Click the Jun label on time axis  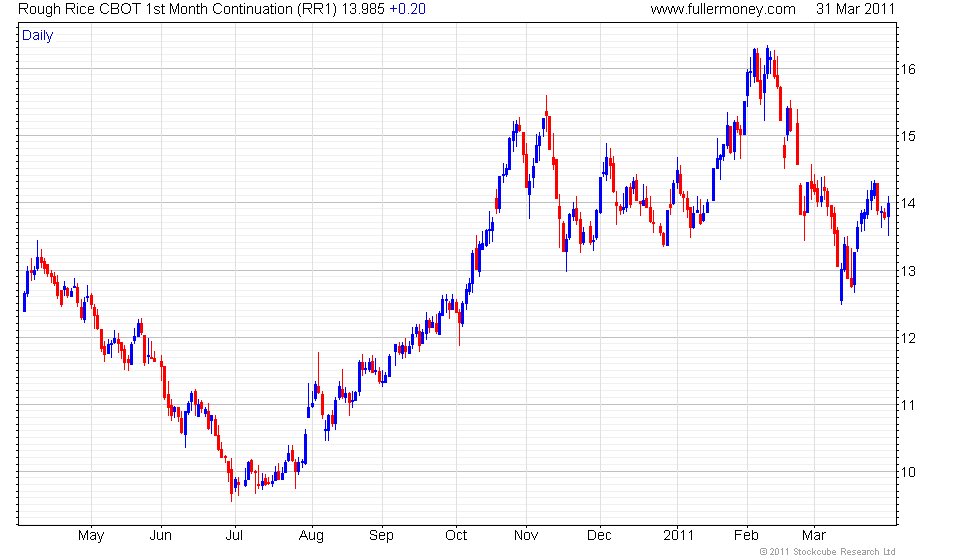(x=161, y=536)
